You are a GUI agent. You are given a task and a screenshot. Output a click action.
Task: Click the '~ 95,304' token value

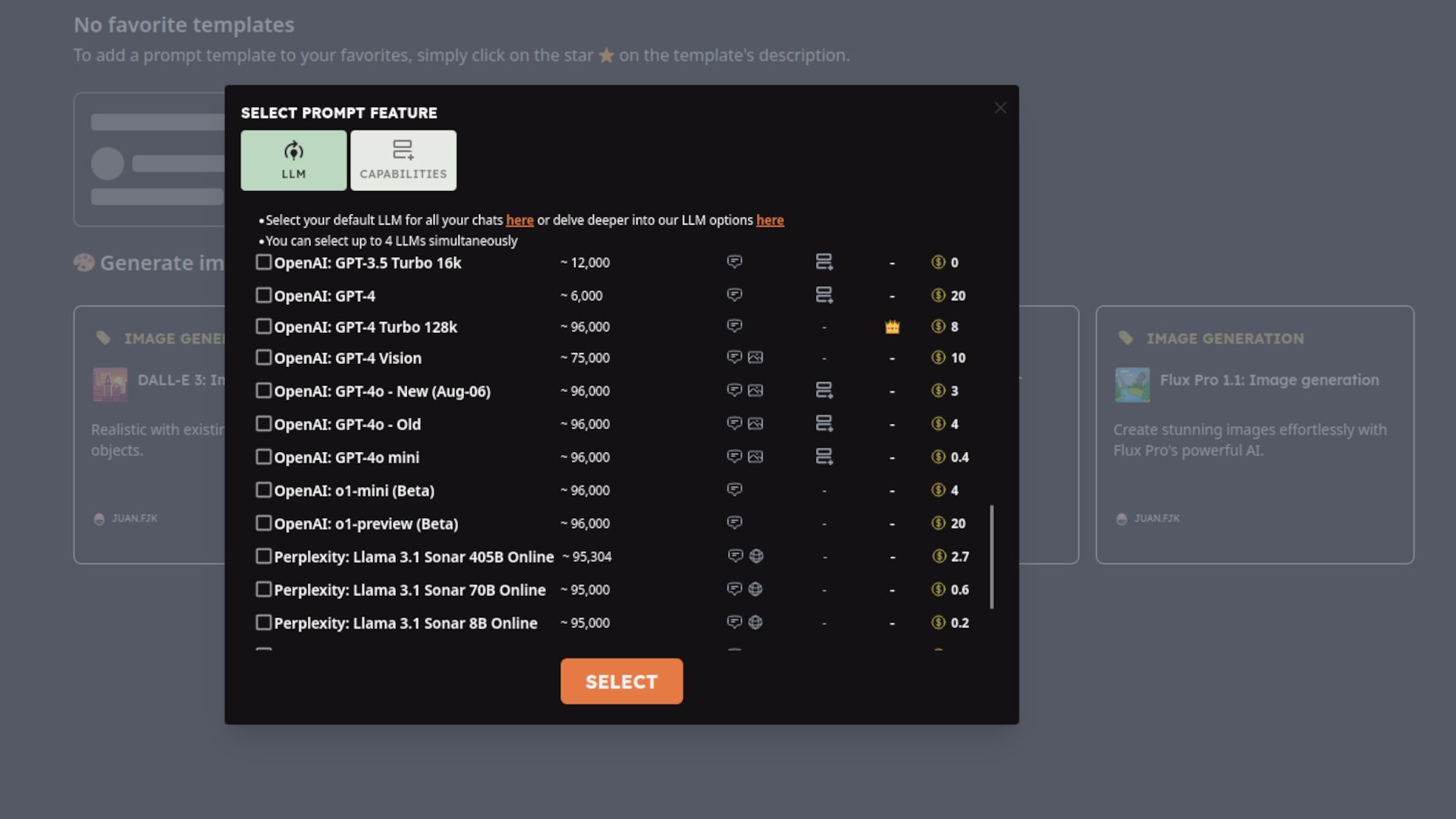[587, 557]
